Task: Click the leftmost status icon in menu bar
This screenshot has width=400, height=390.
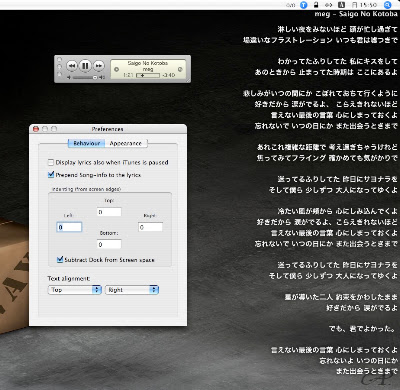Action: tap(290, 5)
